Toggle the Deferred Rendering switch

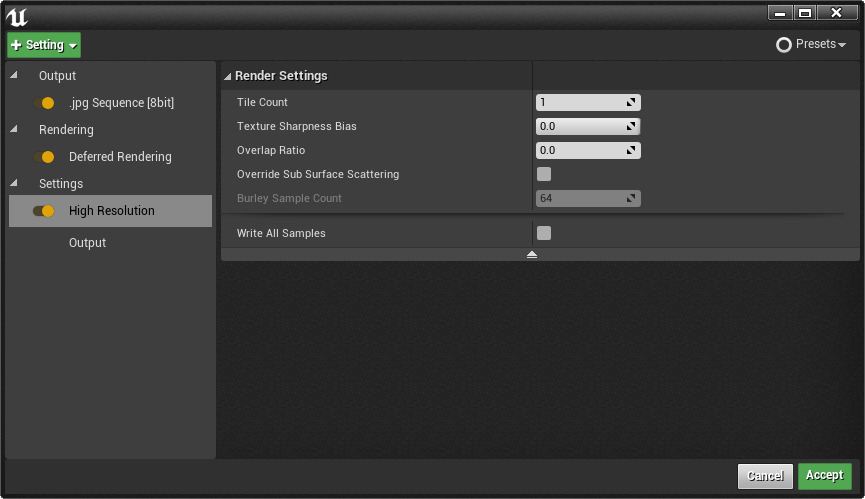[x=44, y=157]
